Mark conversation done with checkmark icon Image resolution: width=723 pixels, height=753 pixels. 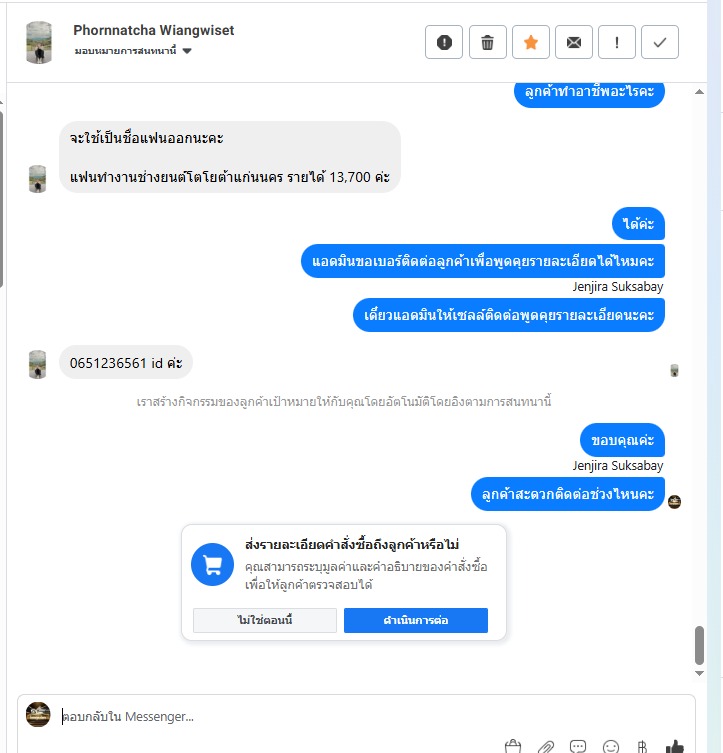pyautogui.click(x=660, y=42)
